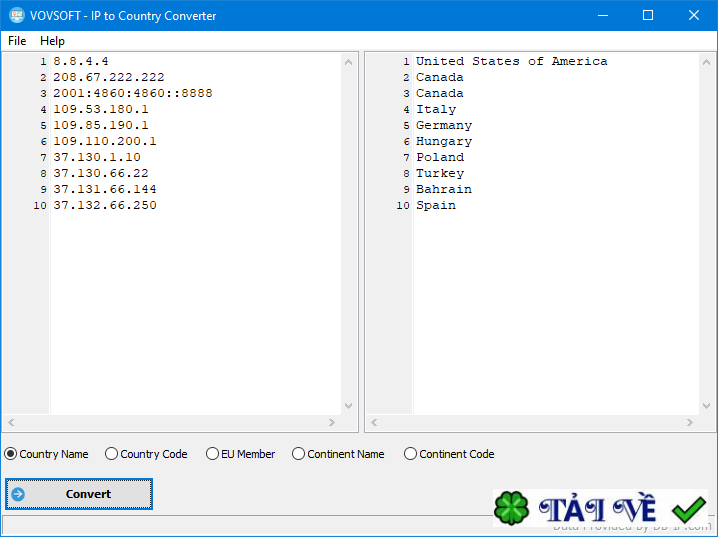The image size is (718, 537).
Task: Click the TẢI VỀ download banner
Action: point(600,508)
